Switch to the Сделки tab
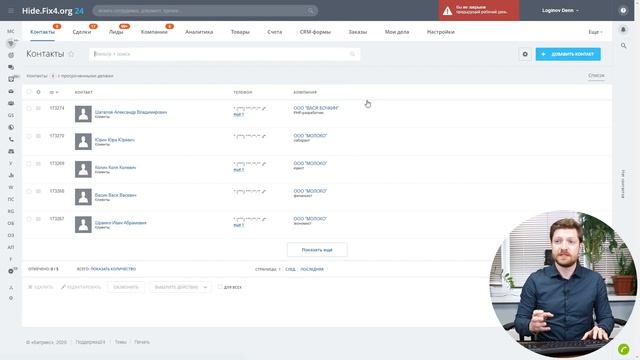640x360 pixels. click(82, 32)
